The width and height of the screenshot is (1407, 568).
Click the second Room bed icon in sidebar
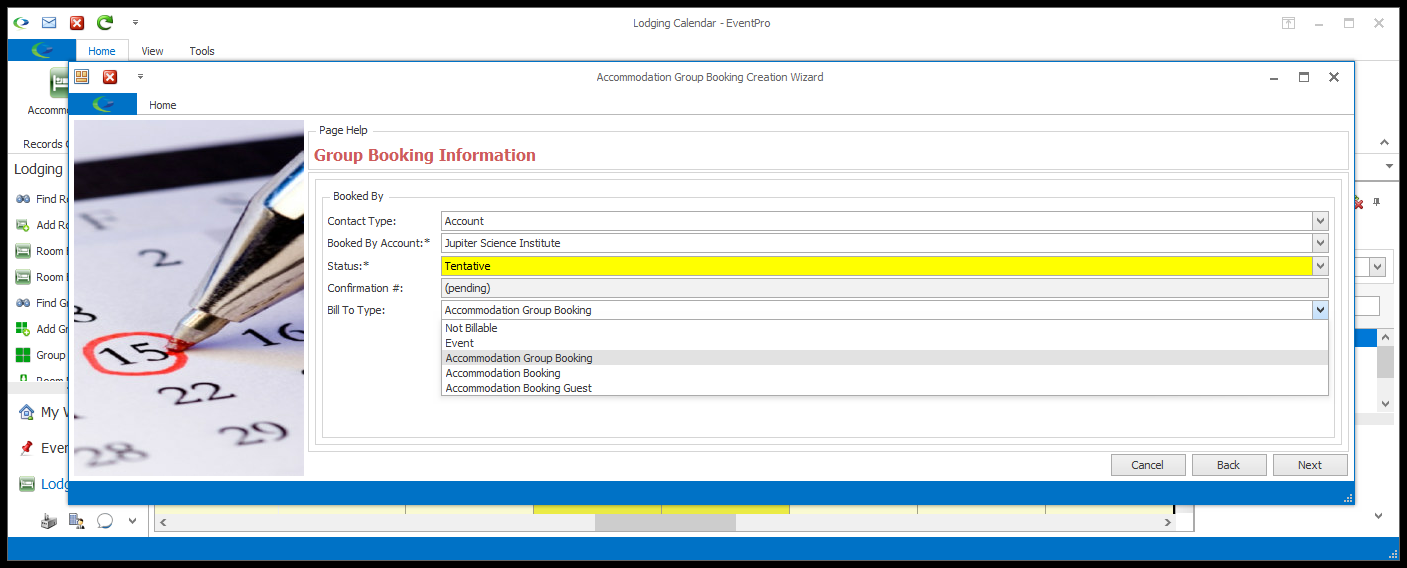23,277
